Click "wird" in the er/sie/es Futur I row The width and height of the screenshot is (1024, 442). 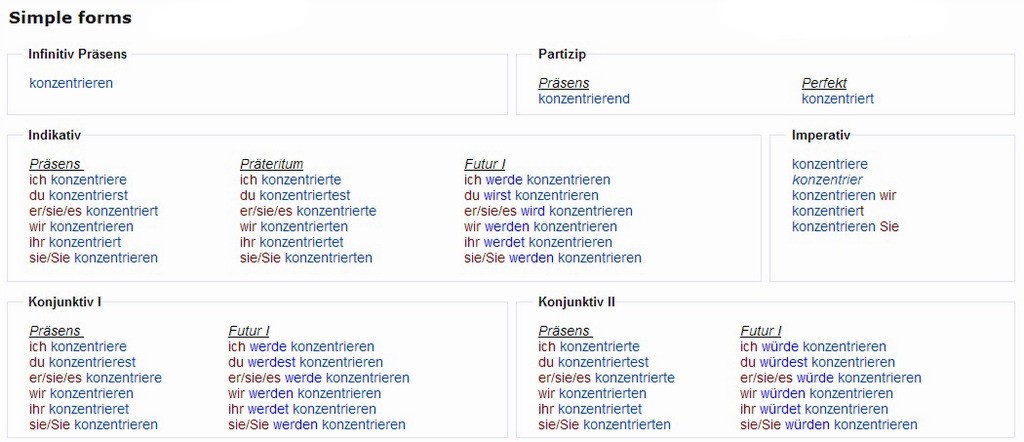[x=533, y=211]
